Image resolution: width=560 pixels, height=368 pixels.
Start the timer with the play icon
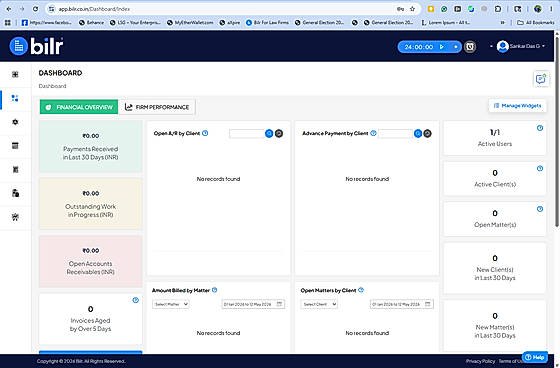pyautogui.click(x=442, y=47)
